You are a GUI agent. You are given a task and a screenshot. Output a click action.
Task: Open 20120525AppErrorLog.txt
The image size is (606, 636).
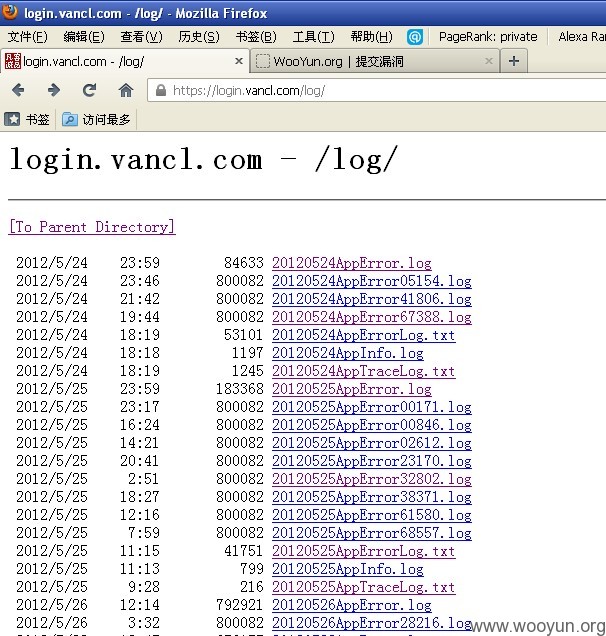363,551
